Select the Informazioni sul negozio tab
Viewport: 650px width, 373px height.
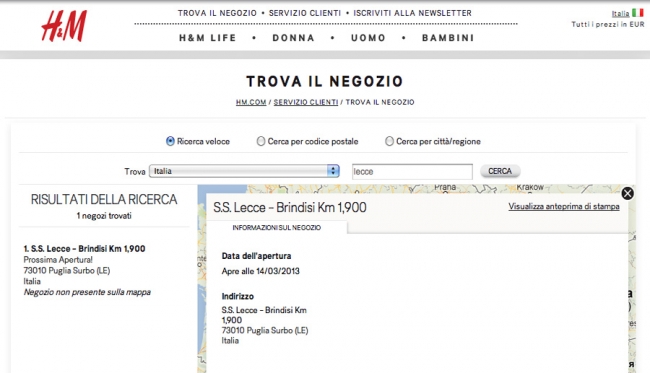(276, 228)
